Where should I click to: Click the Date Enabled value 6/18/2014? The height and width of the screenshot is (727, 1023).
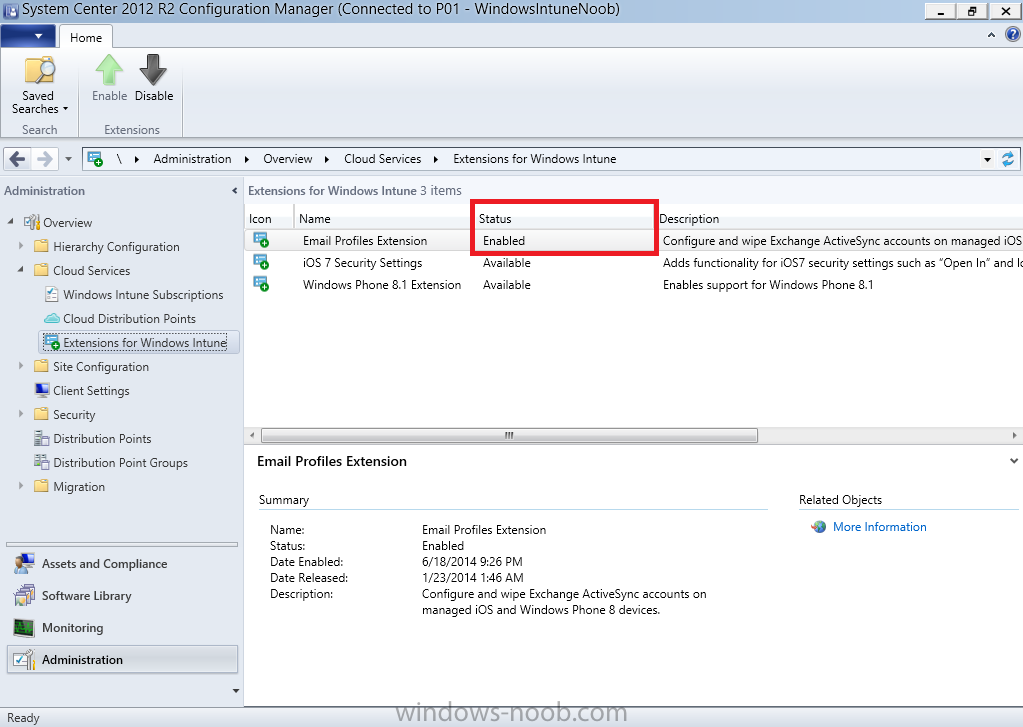(x=472, y=561)
